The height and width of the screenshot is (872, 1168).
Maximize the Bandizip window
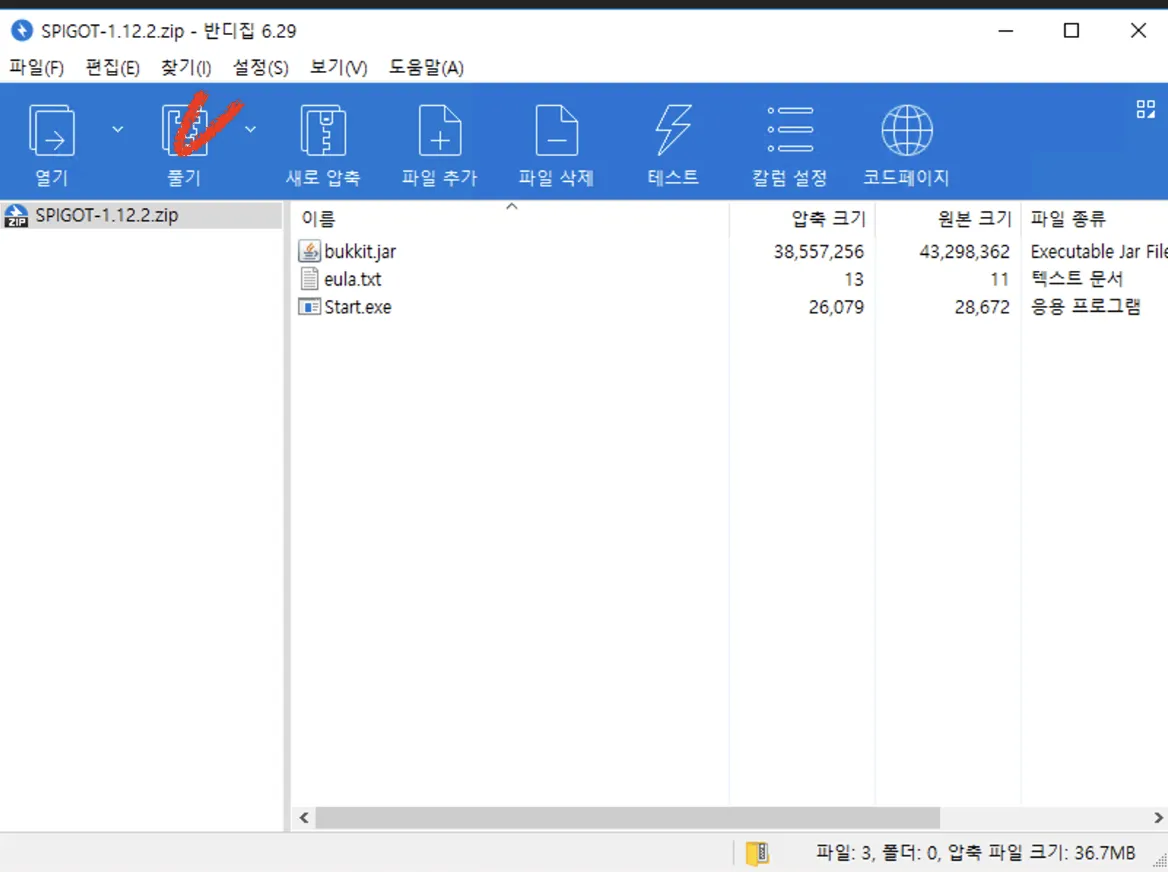(1071, 31)
